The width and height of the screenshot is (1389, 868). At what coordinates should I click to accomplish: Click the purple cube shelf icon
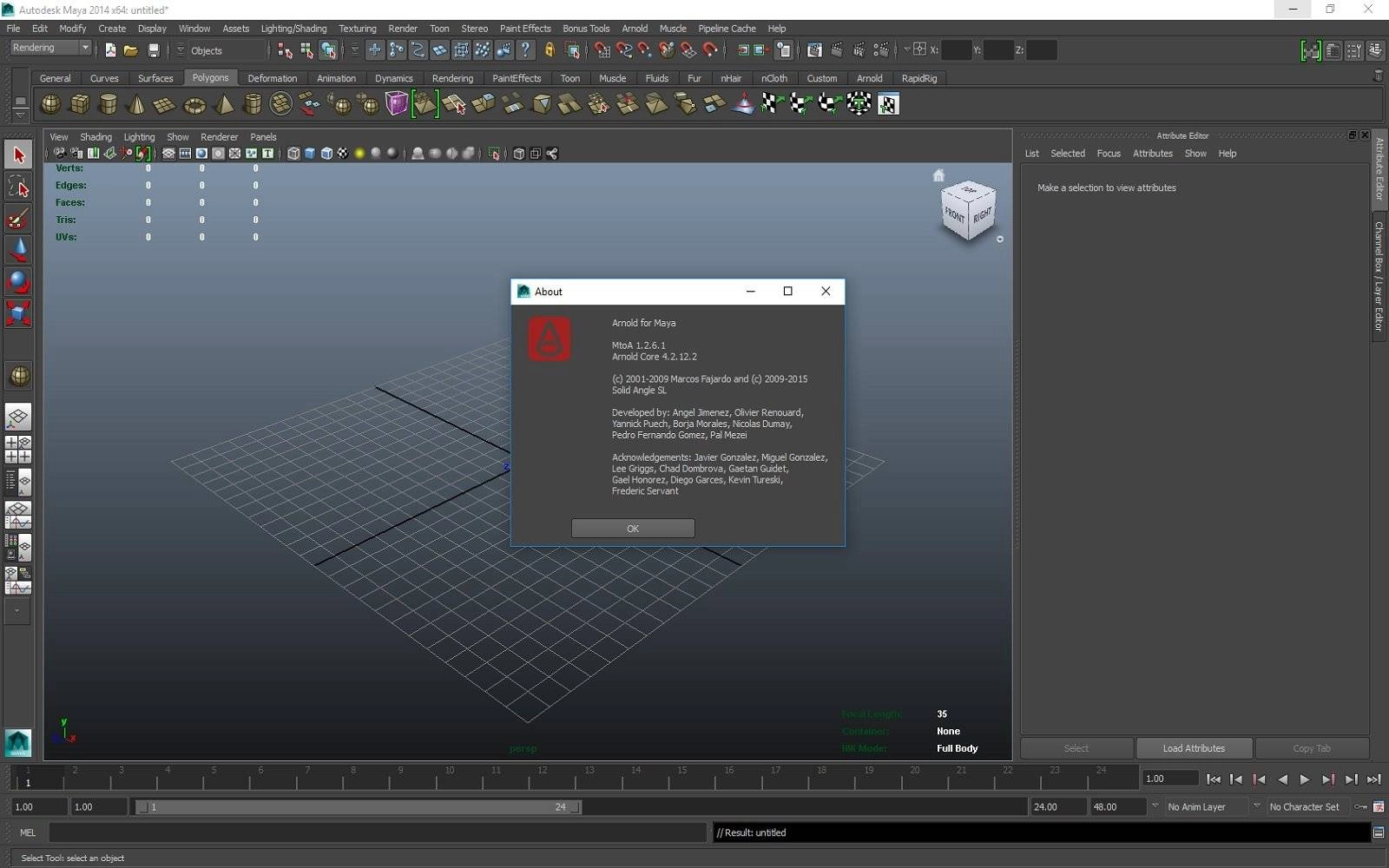pyautogui.click(x=397, y=104)
